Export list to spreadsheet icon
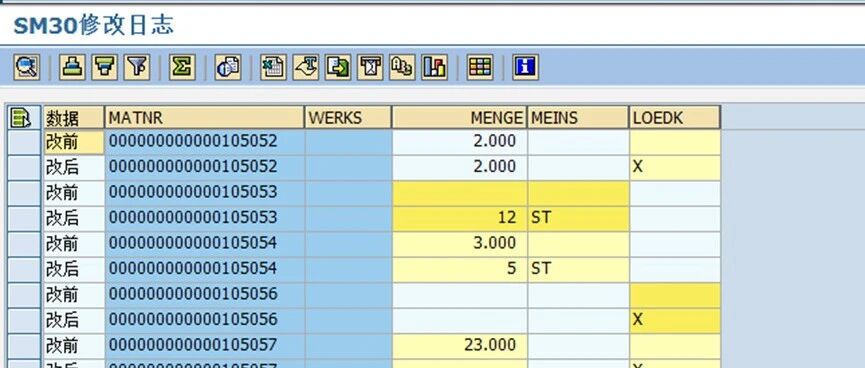 click(273, 67)
